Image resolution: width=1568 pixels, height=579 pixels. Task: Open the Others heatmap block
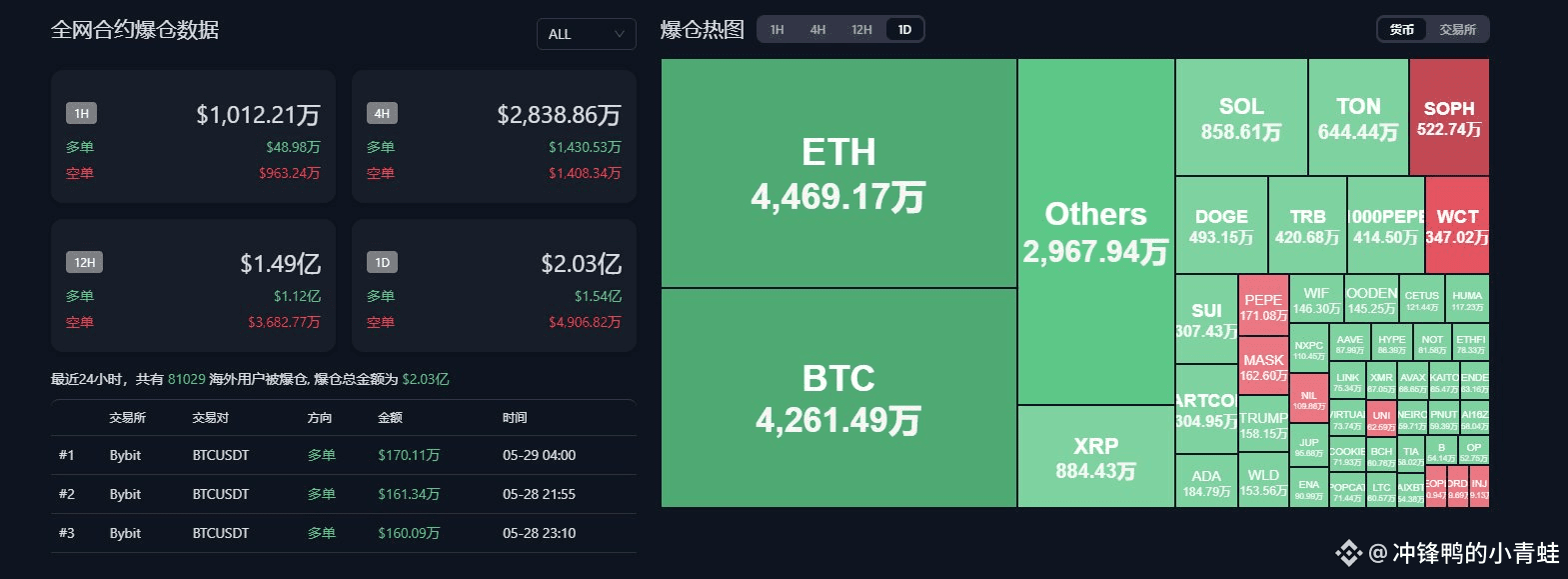1095,231
